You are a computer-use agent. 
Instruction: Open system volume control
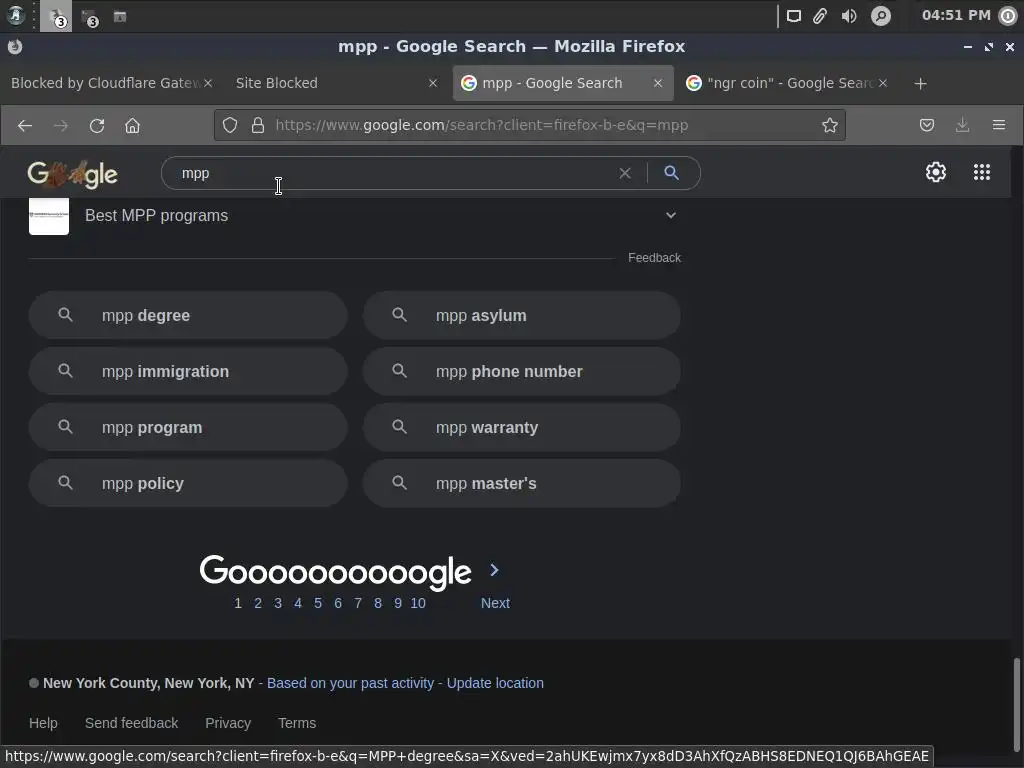click(849, 16)
